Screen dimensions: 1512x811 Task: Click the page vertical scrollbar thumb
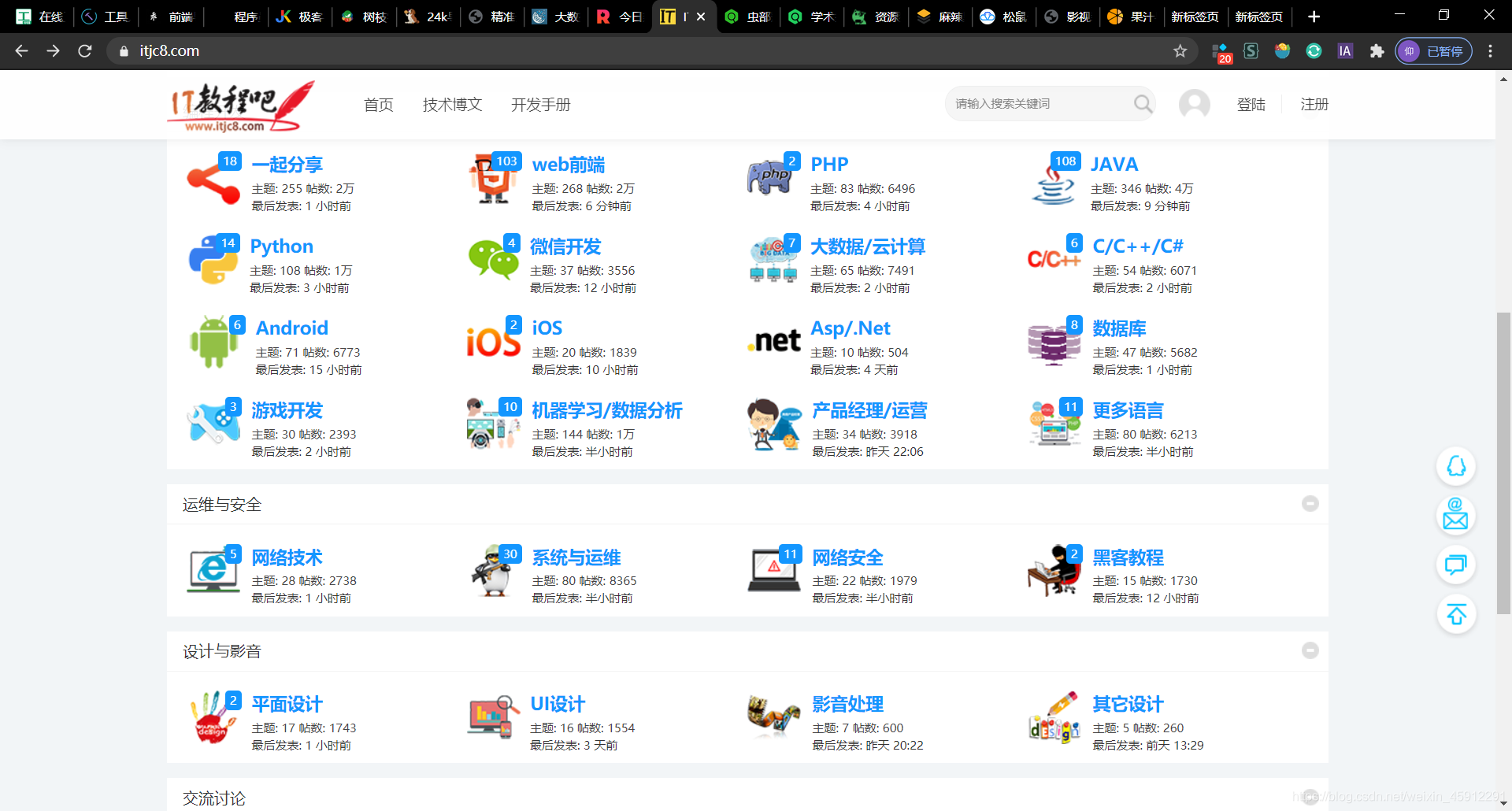[x=1503, y=462]
